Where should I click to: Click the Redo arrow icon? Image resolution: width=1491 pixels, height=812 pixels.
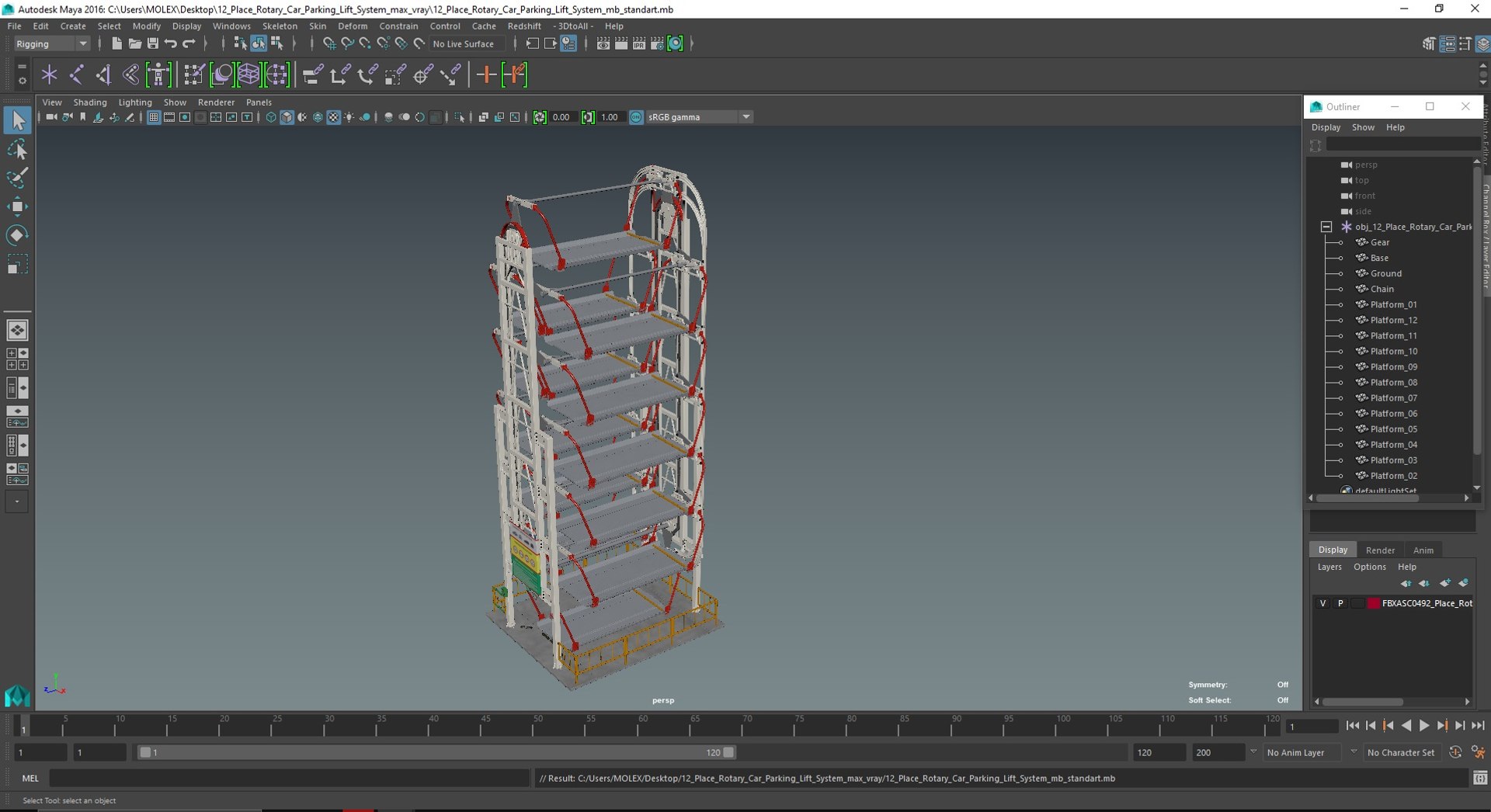click(x=189, y=43)
